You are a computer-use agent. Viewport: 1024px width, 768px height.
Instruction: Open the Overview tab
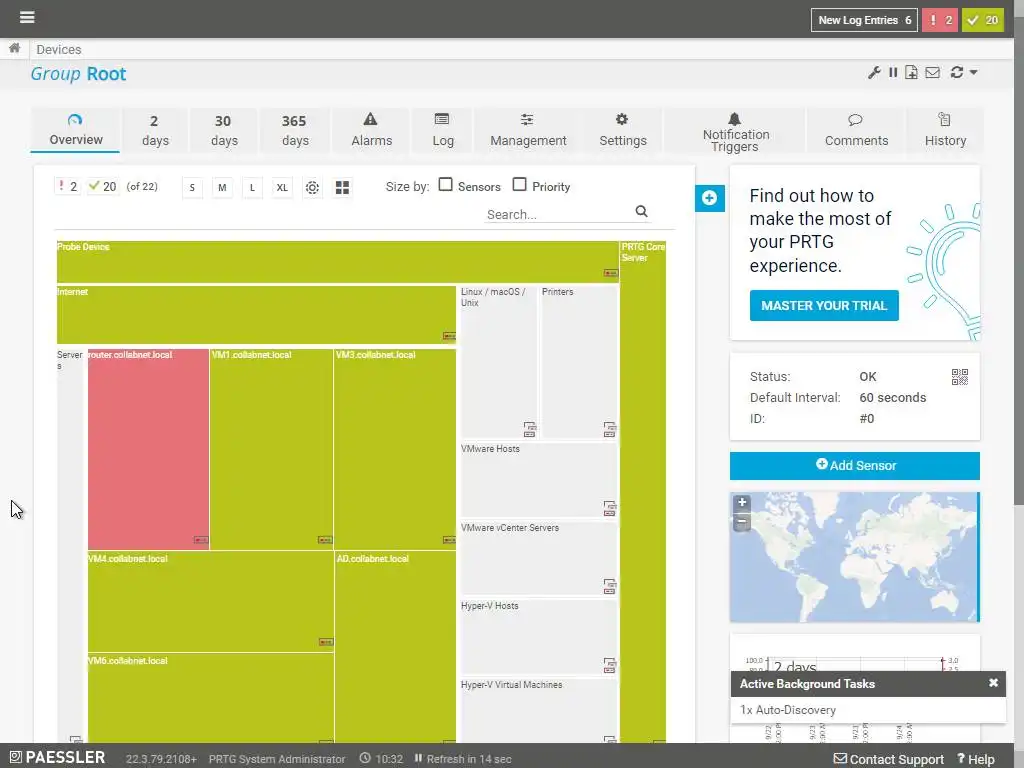click(x=76, y=130)
